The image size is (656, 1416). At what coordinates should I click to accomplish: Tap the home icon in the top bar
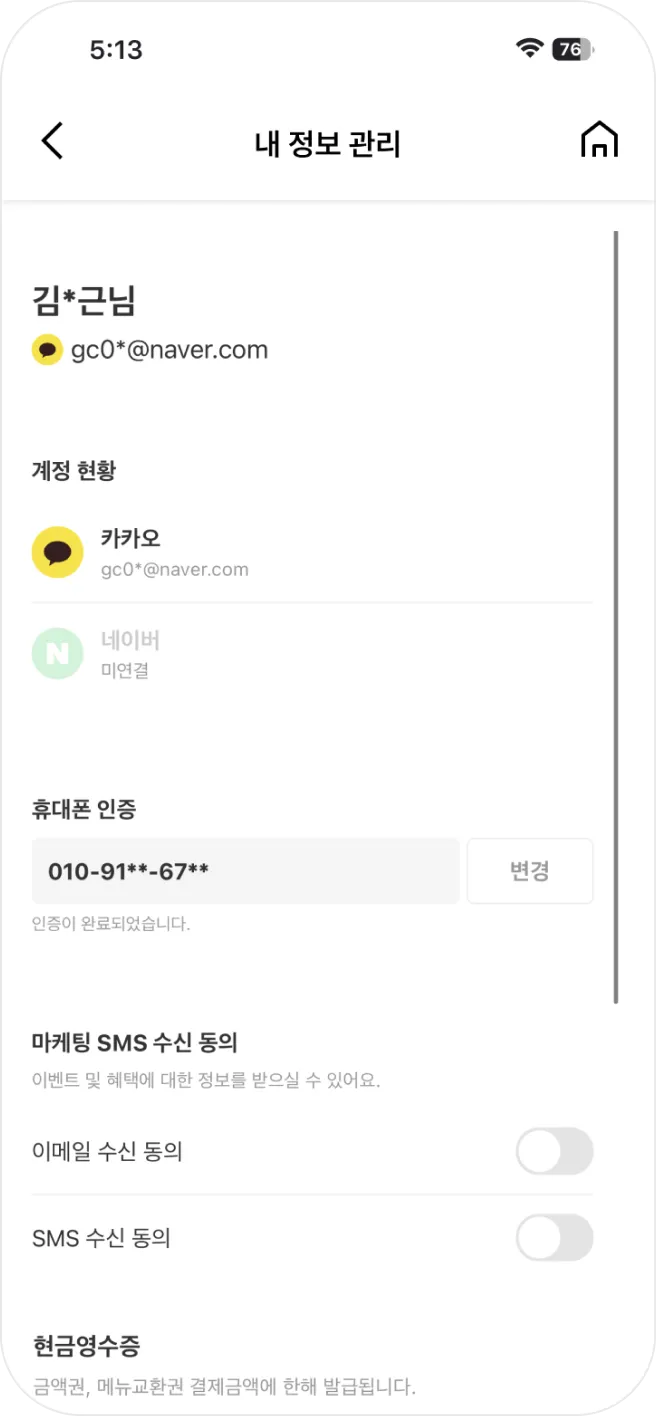tap(599, 141)
